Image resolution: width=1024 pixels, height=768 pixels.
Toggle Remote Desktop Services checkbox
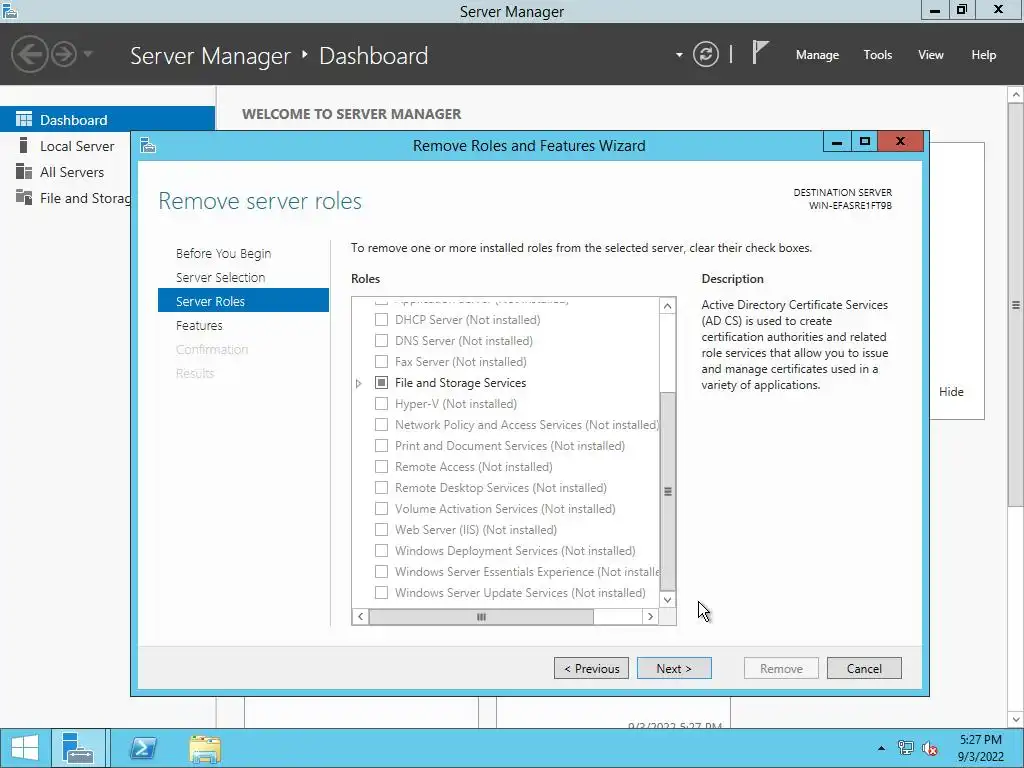(381, 487)
